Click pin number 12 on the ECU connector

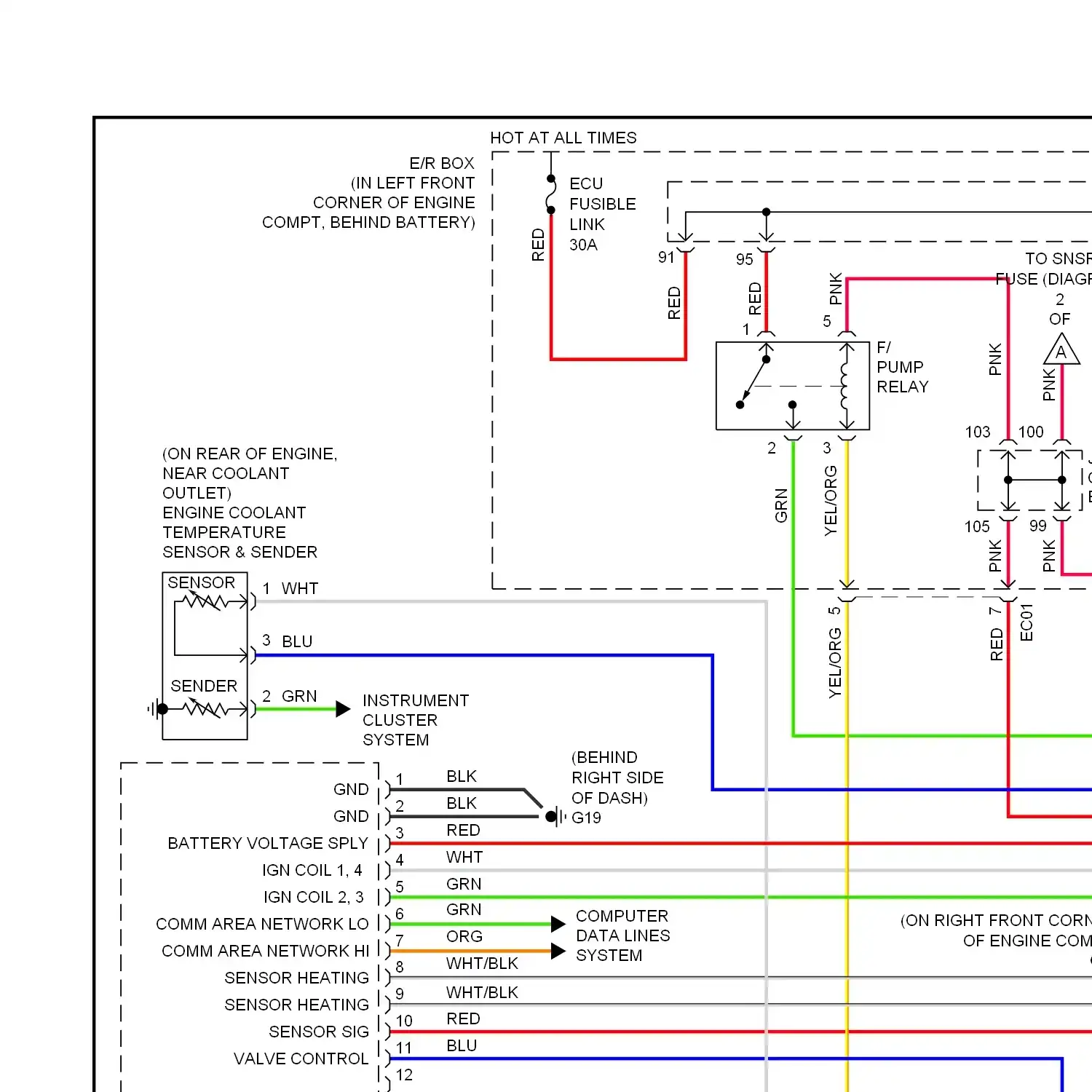[404, 1075]
